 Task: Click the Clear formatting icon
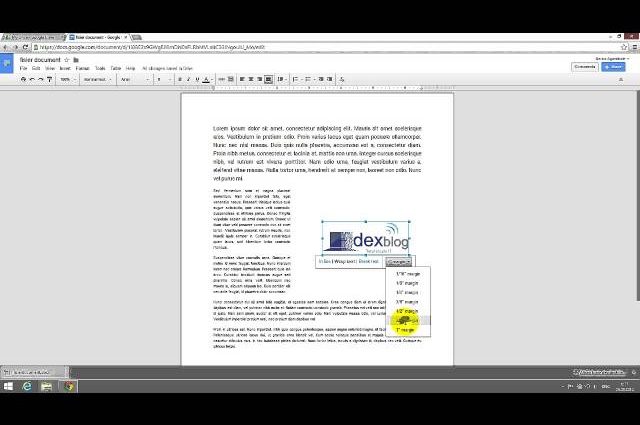point(342,79)
